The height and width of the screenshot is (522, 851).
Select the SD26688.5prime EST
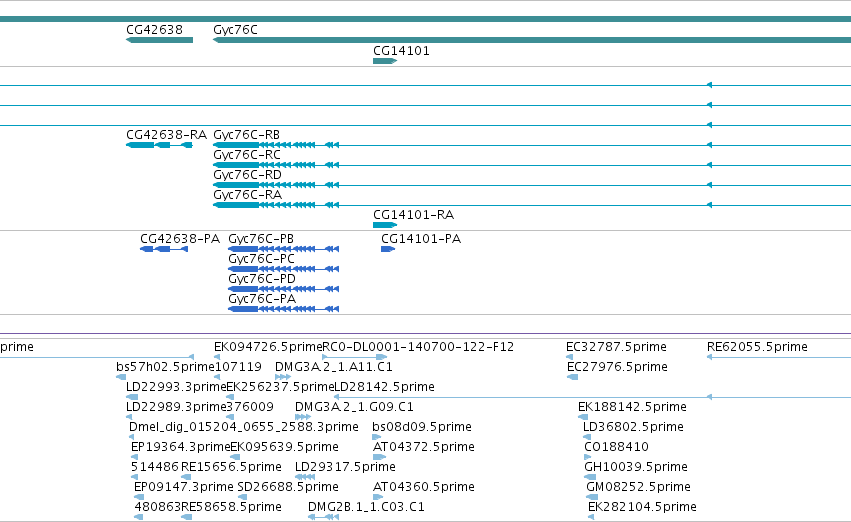(x=242, y=498)
